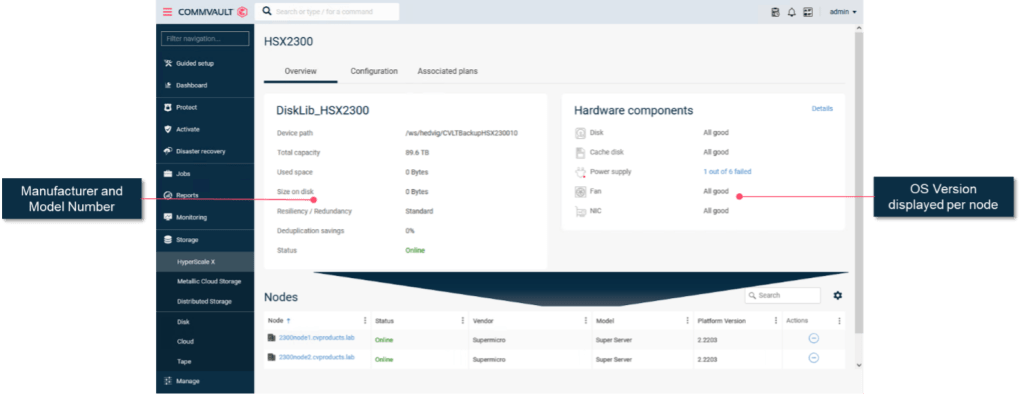Click the Disk hardware component icon

tap(580, 133)
